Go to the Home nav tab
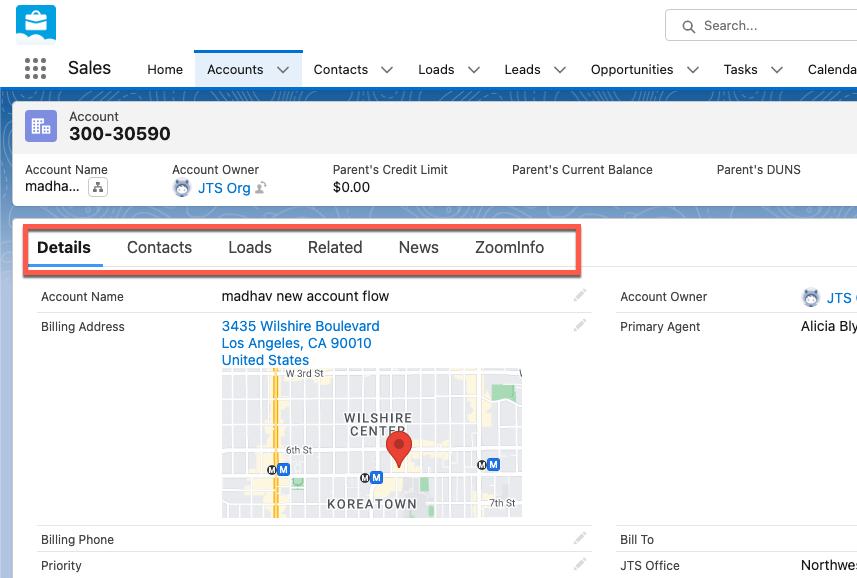This screenshot has width=857, height=578. [x=165, y=69]
